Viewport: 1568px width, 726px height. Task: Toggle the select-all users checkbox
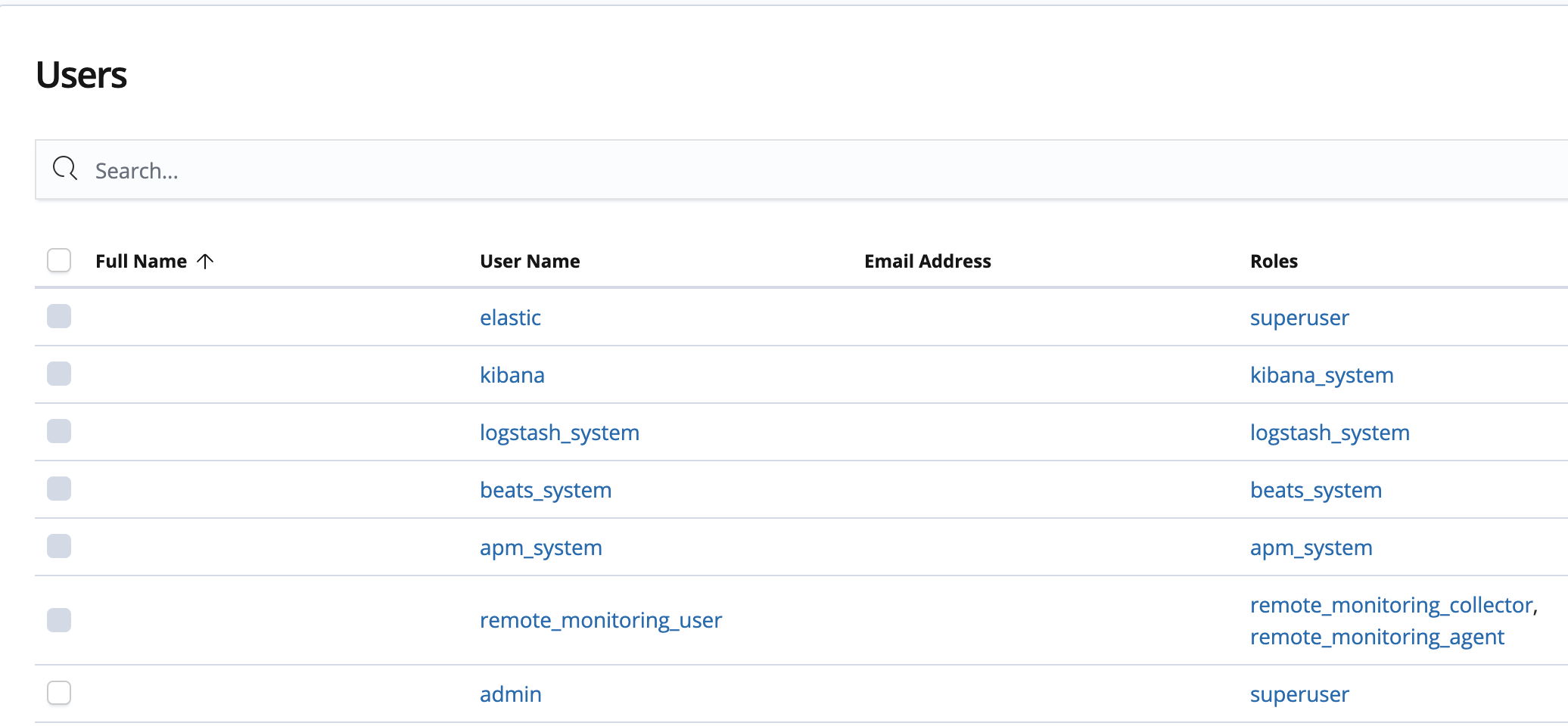pyautogui.click(x=59, y=260)
